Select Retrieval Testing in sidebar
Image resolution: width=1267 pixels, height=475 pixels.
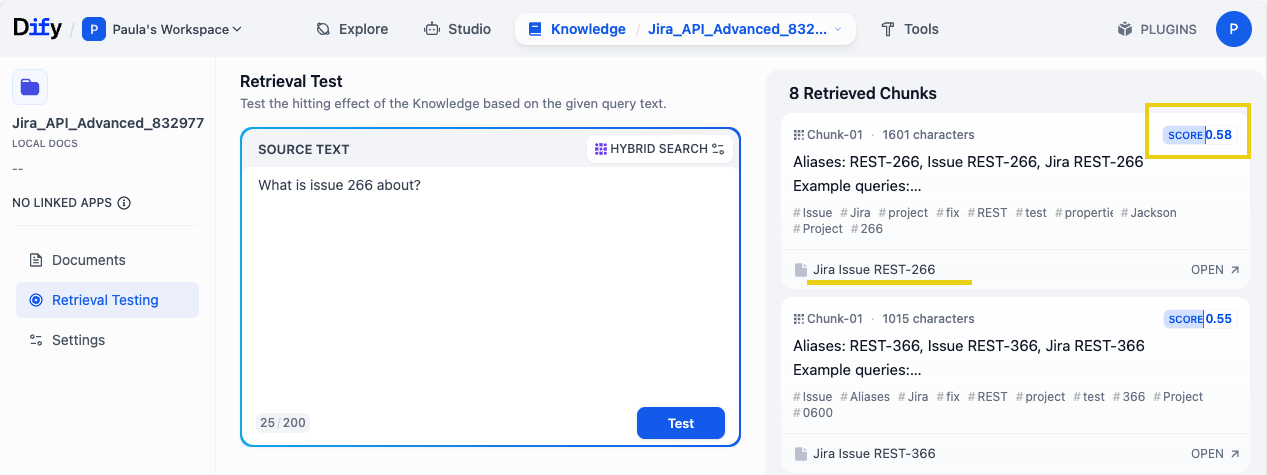pyautogui.click(x=107, y=300)
